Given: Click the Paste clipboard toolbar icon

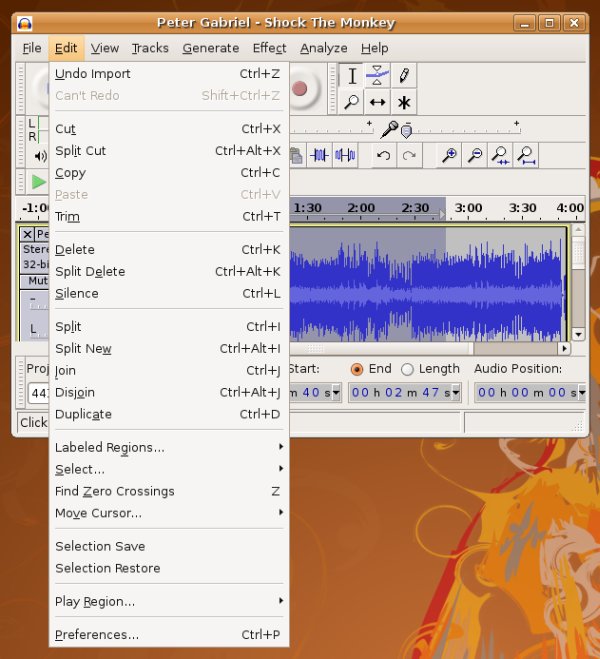Looking at the screenshot, I should click(x=297, y=156).
